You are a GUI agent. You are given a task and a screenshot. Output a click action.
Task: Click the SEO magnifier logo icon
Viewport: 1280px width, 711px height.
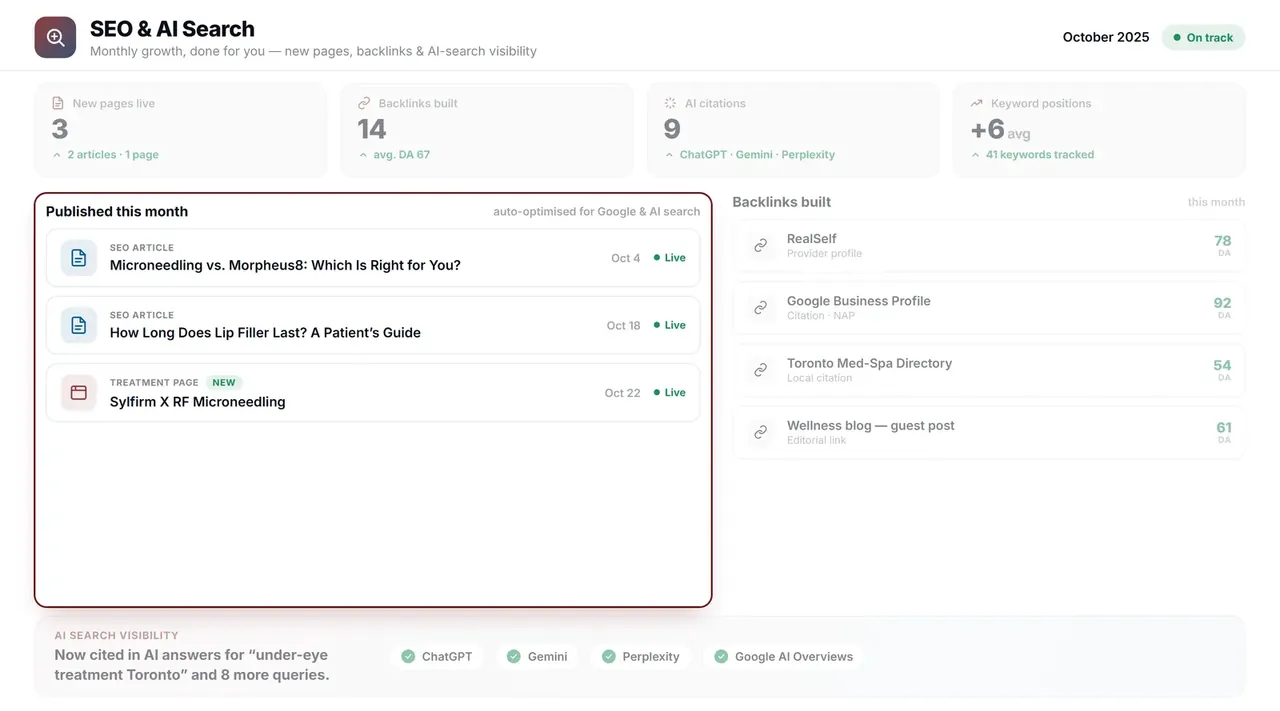click(55, 38)
